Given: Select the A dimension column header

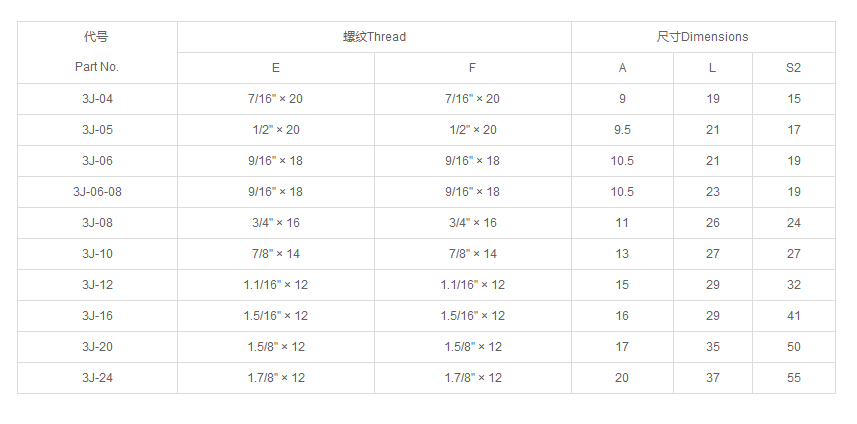Looking at the screenshot, I should click(x=622, y=68).
